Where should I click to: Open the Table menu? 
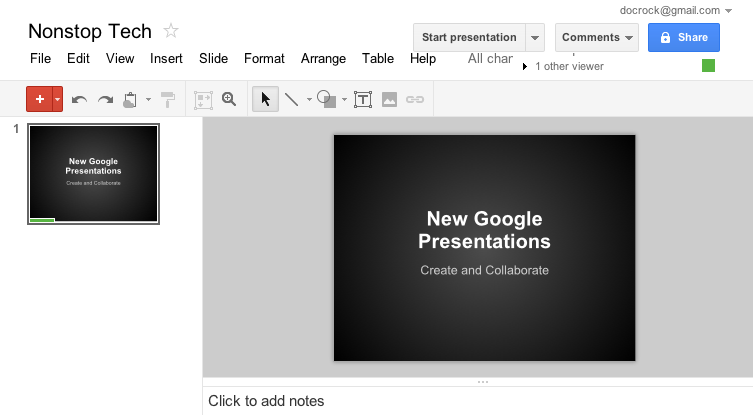point(378,59)
